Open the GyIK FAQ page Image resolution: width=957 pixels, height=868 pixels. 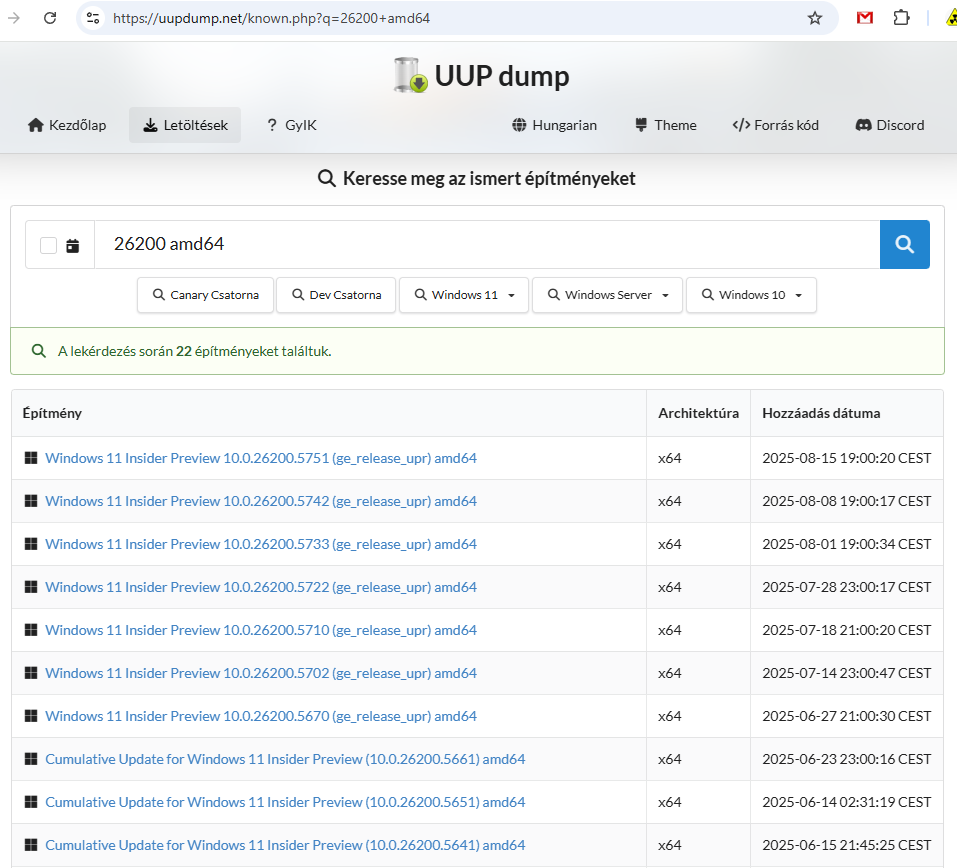tap(291, 125)
